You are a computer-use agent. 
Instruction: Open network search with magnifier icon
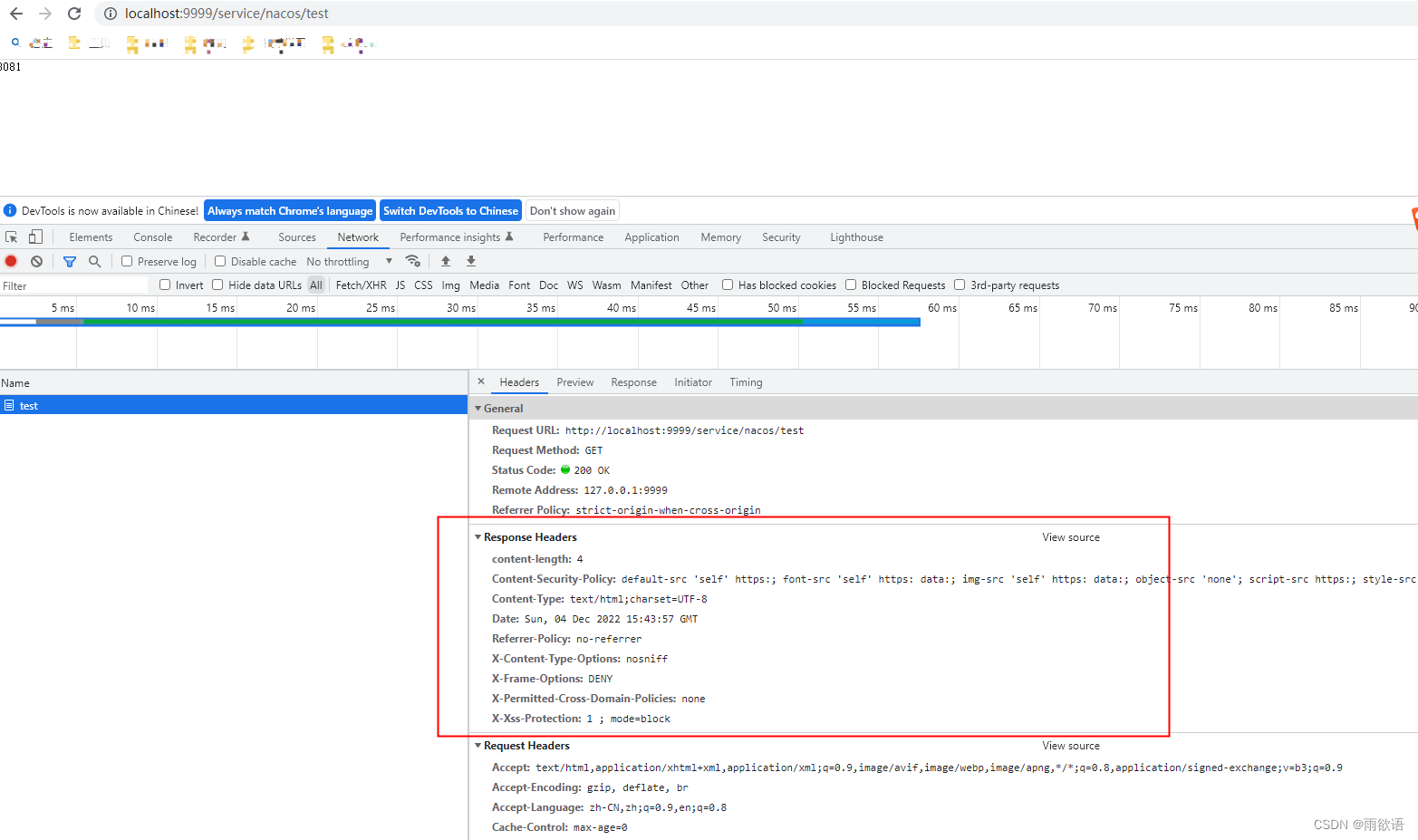(94, 261)
